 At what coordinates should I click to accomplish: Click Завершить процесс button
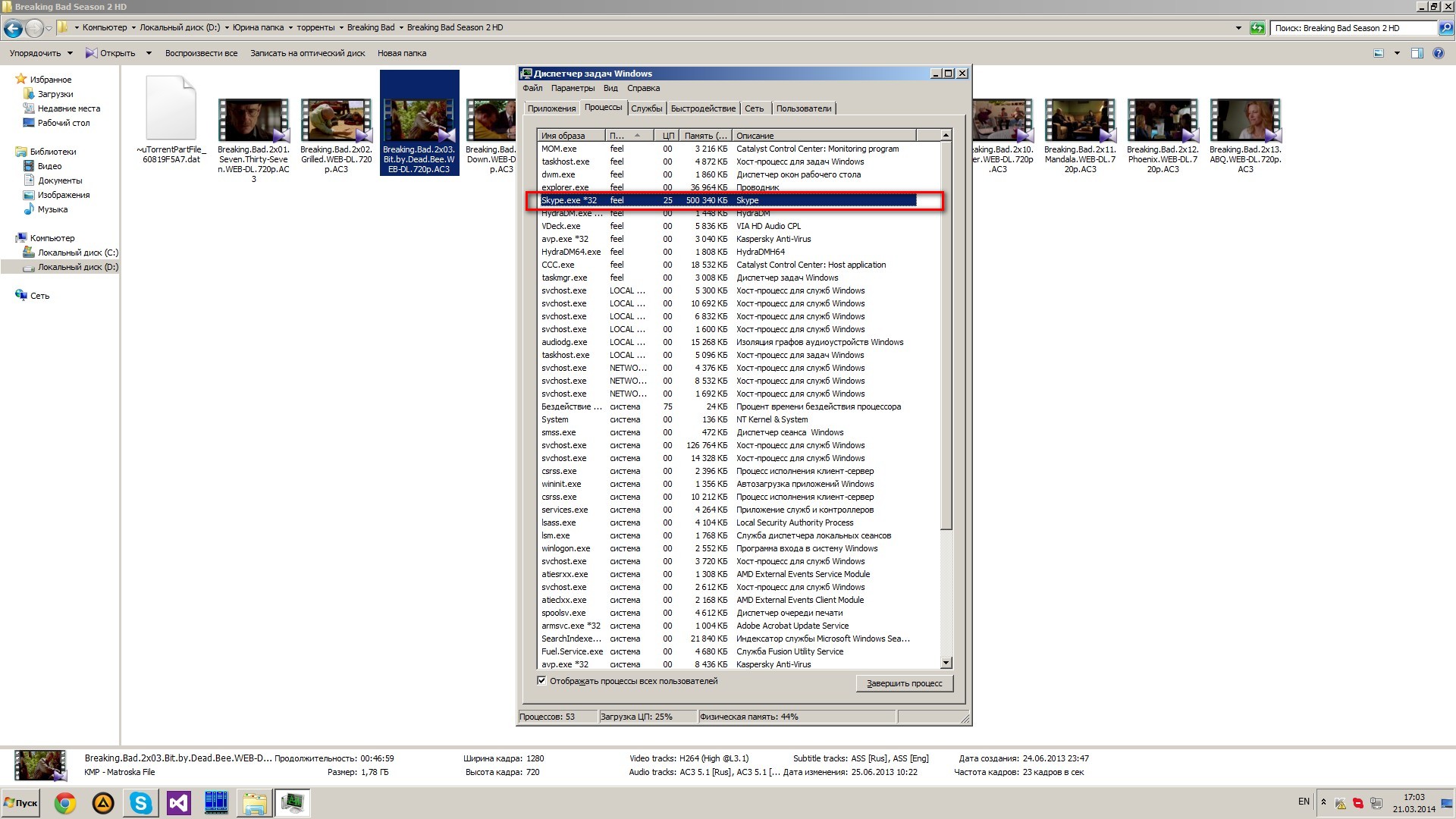click(x=905, y=683)
